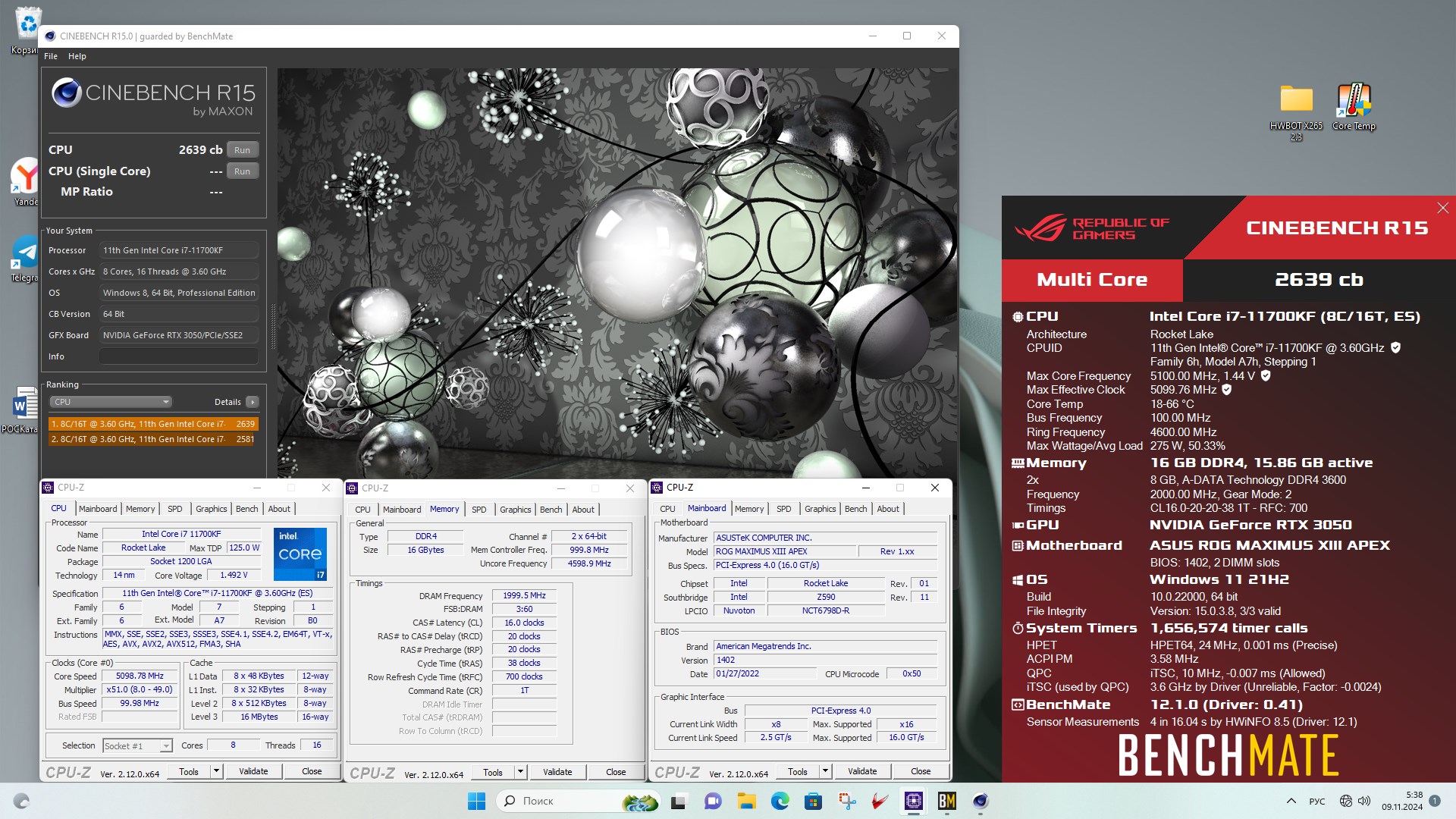Open About tab in left CPU-Z window
This screenshot has height=819, width=1456.
[279, 509]
